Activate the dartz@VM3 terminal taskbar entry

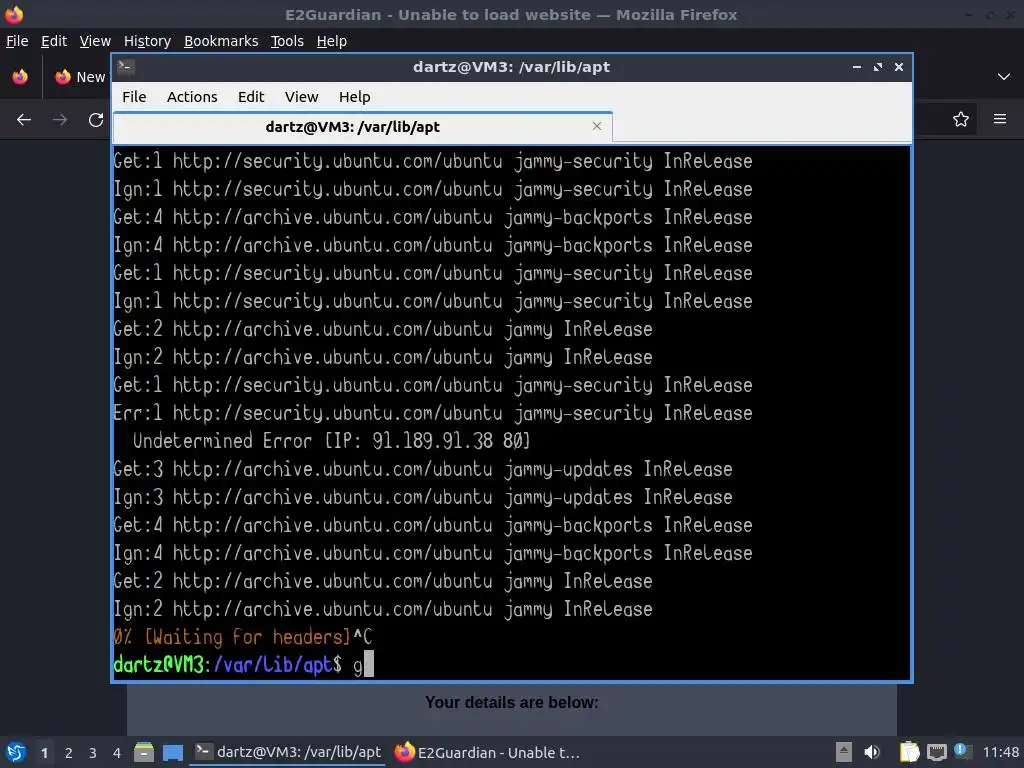tap(288, 752)
